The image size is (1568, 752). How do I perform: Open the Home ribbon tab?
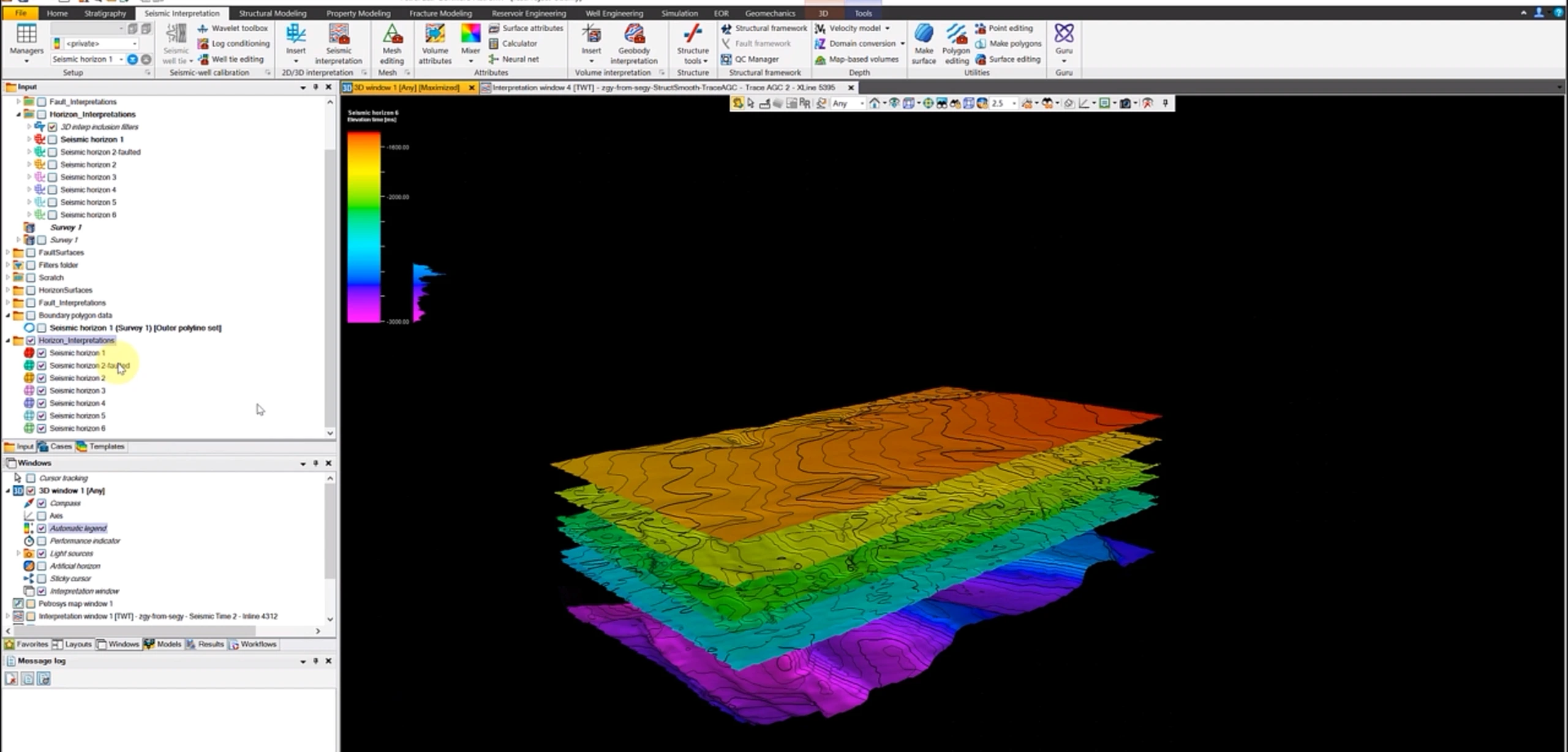57,13
